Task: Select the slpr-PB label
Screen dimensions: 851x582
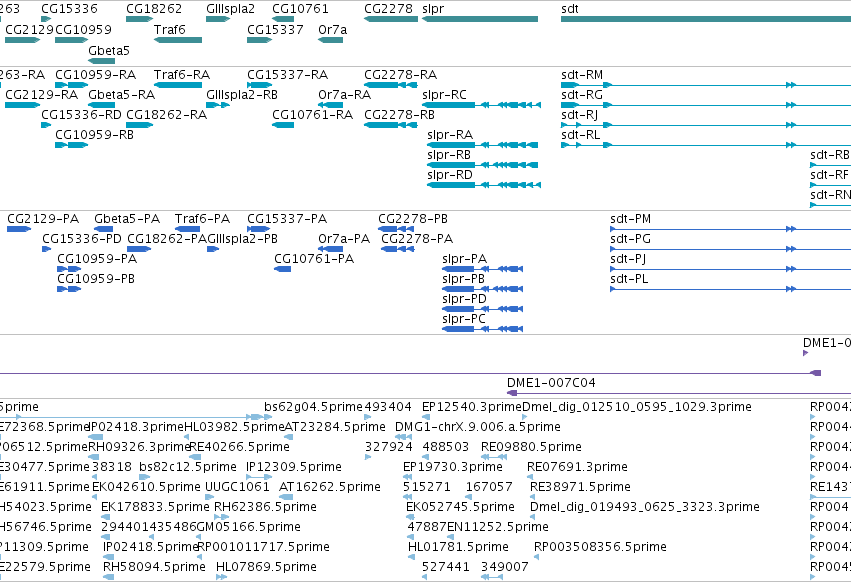Action: [x=463, y=279]
